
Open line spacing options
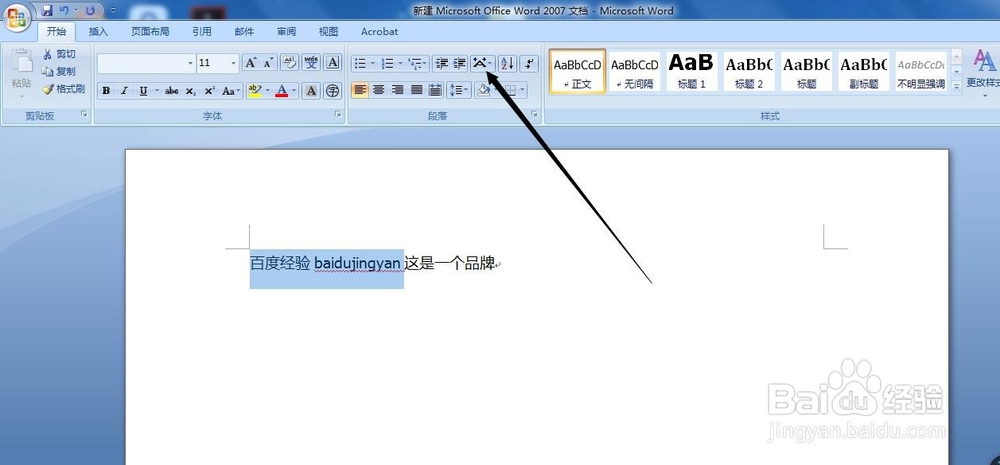tap(458, 90)
